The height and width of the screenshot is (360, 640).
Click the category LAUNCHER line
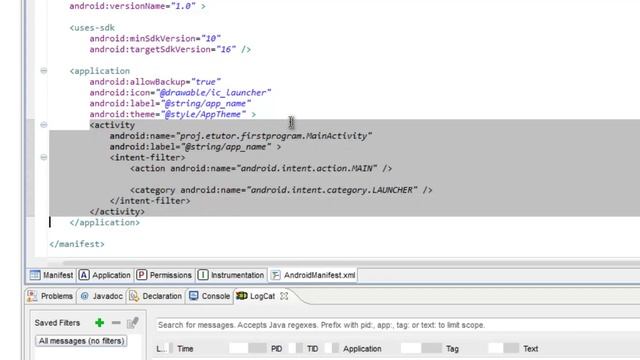pyautogui.click(x=281, y=190)
